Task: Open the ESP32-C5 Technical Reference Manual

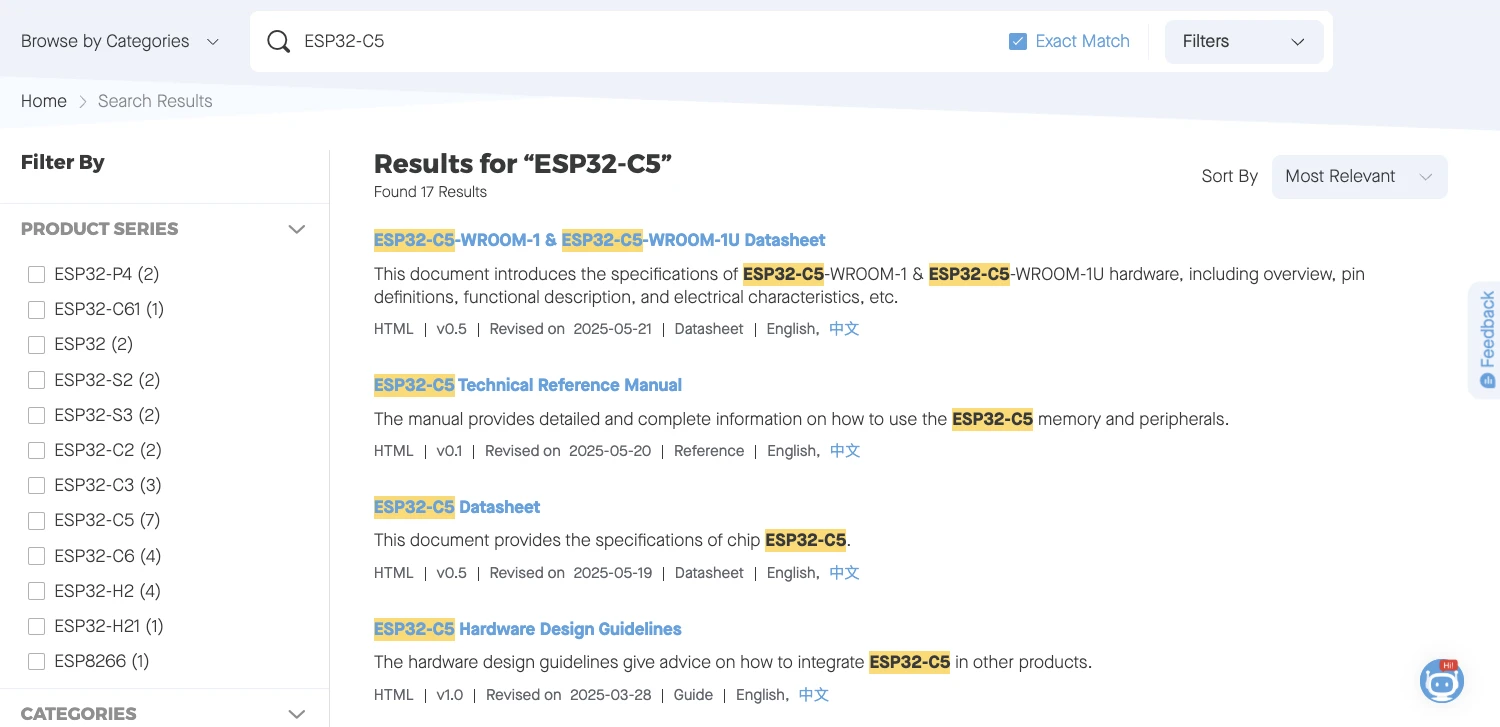Action: coord(528,385)
